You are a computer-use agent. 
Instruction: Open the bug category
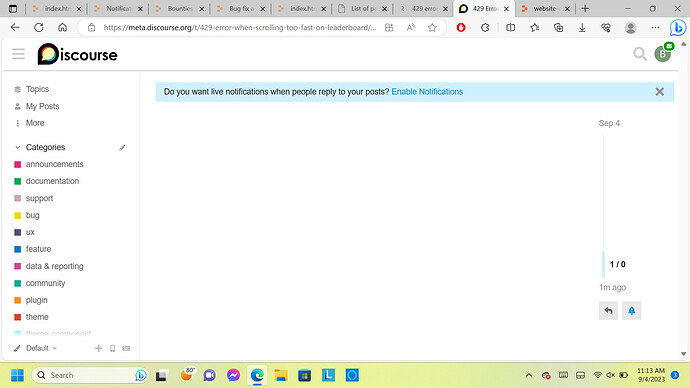click(33, 215)
